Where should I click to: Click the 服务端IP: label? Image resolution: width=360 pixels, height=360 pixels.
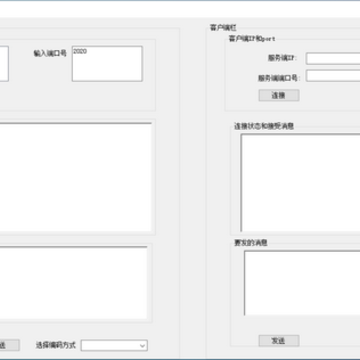click(283, 58)
